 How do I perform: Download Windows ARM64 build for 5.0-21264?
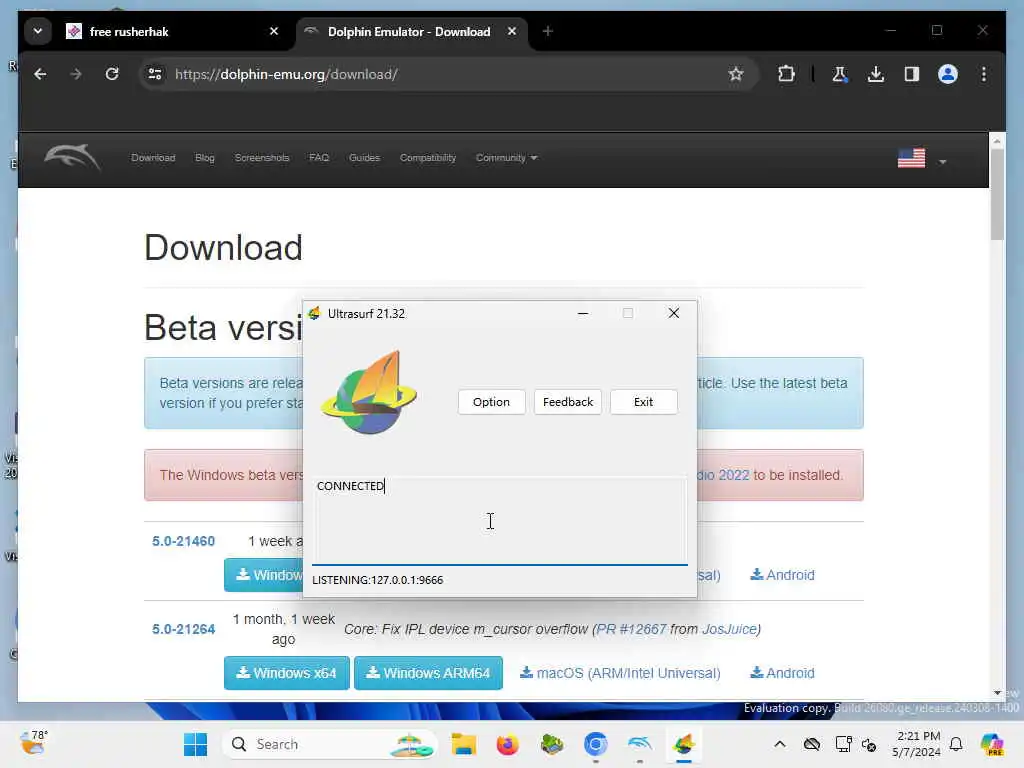tap(428, 673)
